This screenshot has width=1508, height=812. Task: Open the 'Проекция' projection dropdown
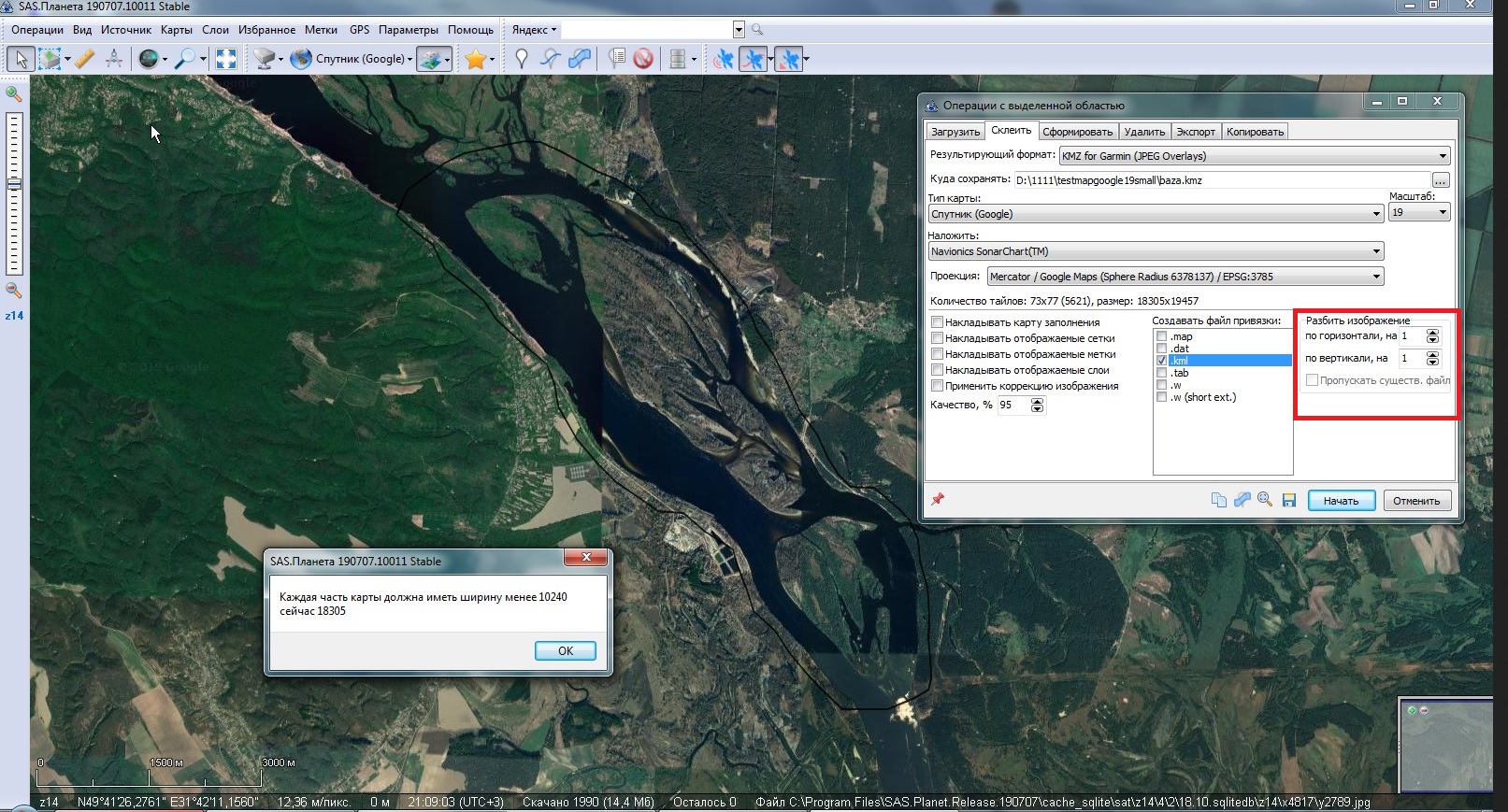pos(1185,277)
